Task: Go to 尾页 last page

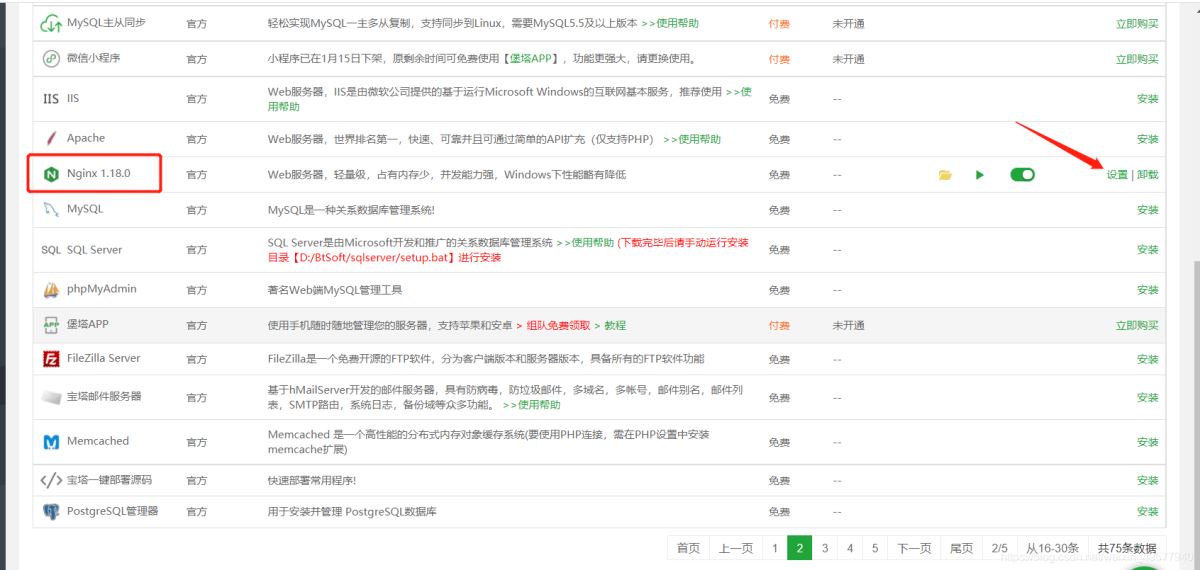Action: [x=961, y=548]
